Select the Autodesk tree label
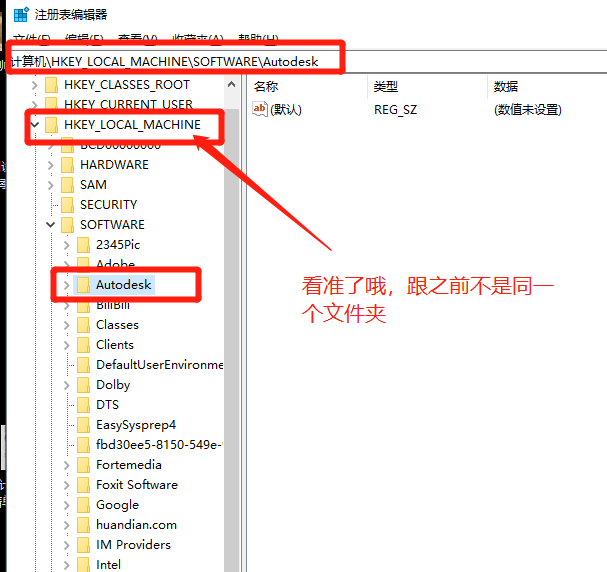607x572 pixels. tap(123, 285)
